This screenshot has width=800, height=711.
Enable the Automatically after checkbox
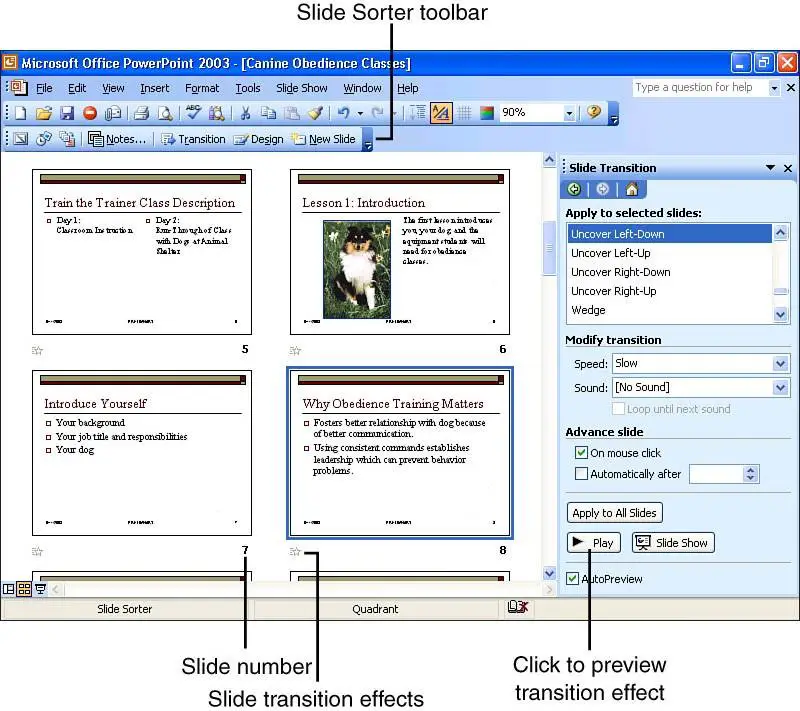[x=581, y=474]
